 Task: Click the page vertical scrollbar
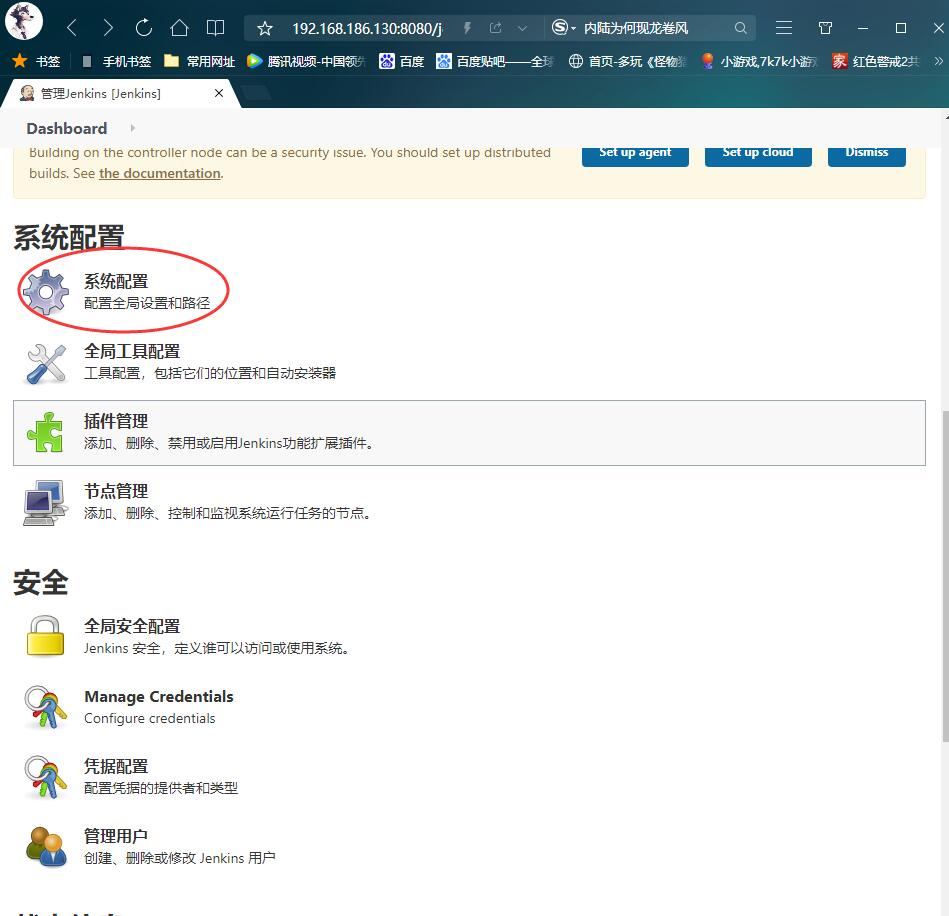[x=945, y=575]
